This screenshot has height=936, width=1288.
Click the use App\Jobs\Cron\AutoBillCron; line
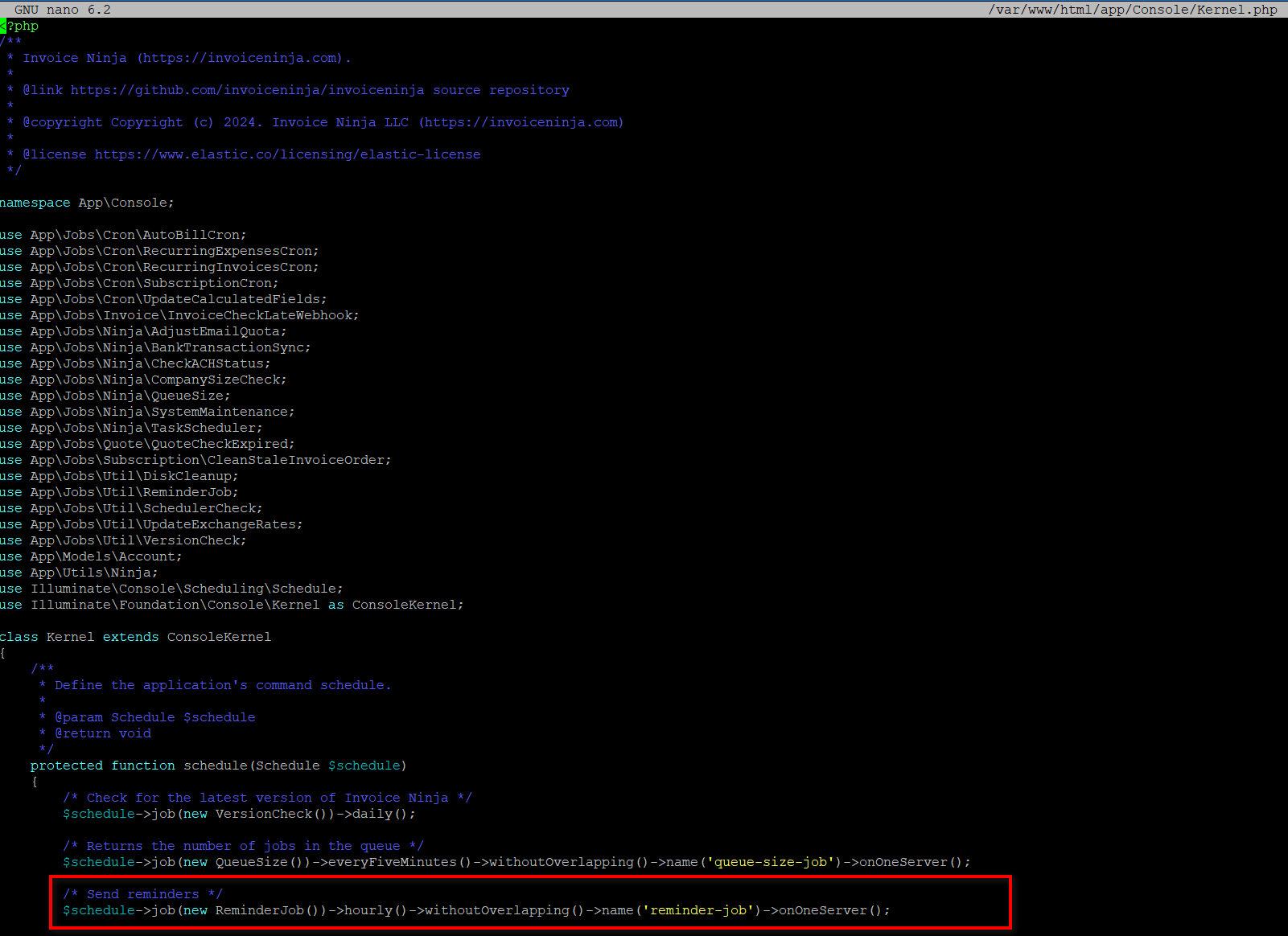click(123, 235)
